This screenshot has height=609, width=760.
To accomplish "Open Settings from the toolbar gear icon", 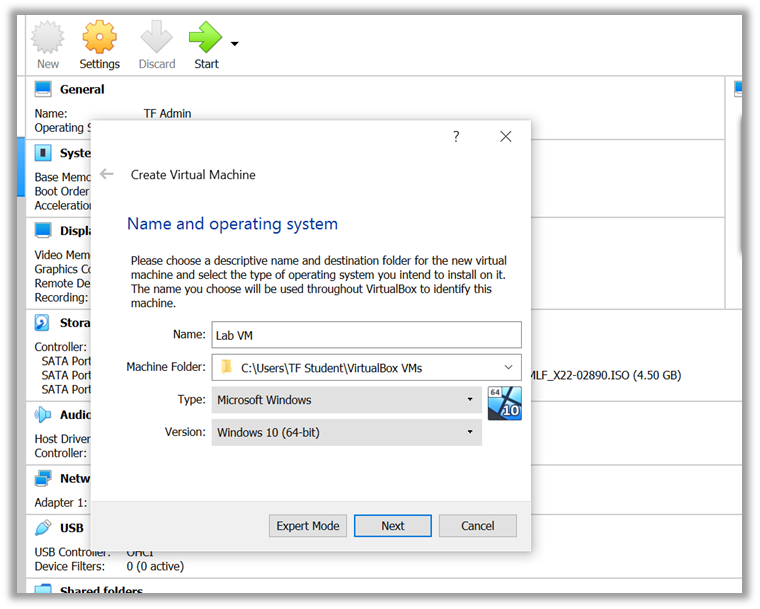I will 99,37.
